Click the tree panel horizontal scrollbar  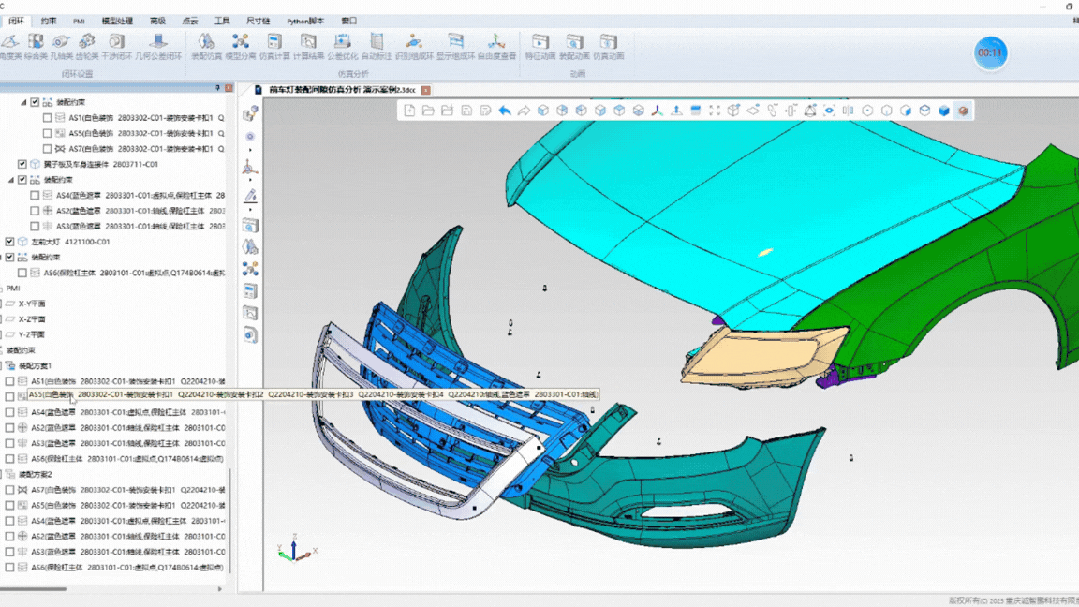click(x=34, y=588)
